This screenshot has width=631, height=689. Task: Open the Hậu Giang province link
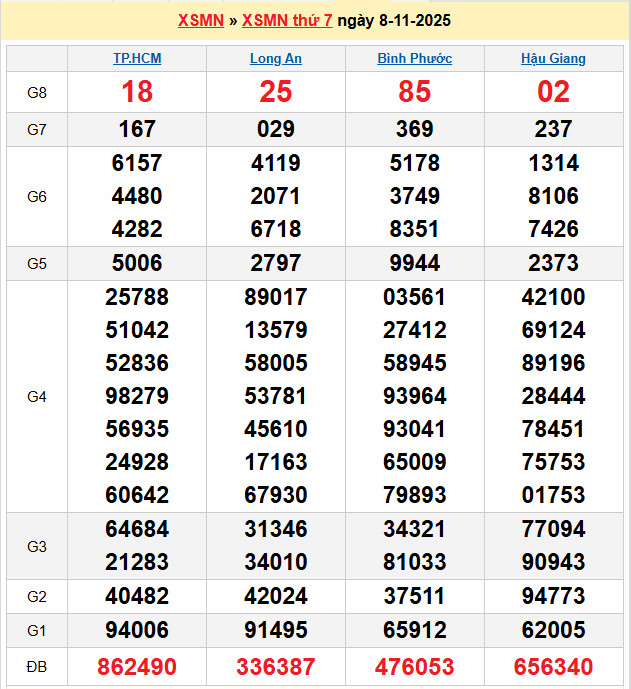[553, 59]
